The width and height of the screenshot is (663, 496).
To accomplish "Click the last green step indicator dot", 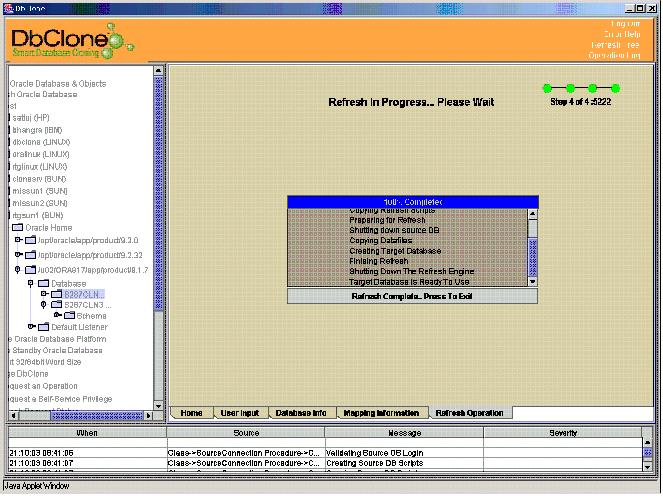I will click(616, 88).
